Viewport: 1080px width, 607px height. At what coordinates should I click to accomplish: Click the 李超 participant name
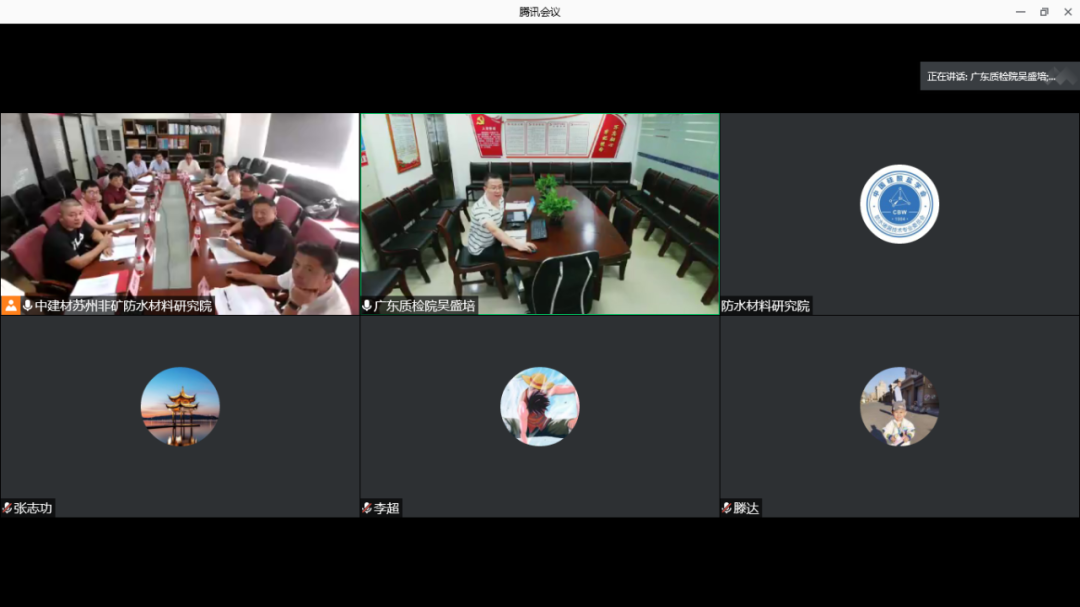tap(387, 508)
